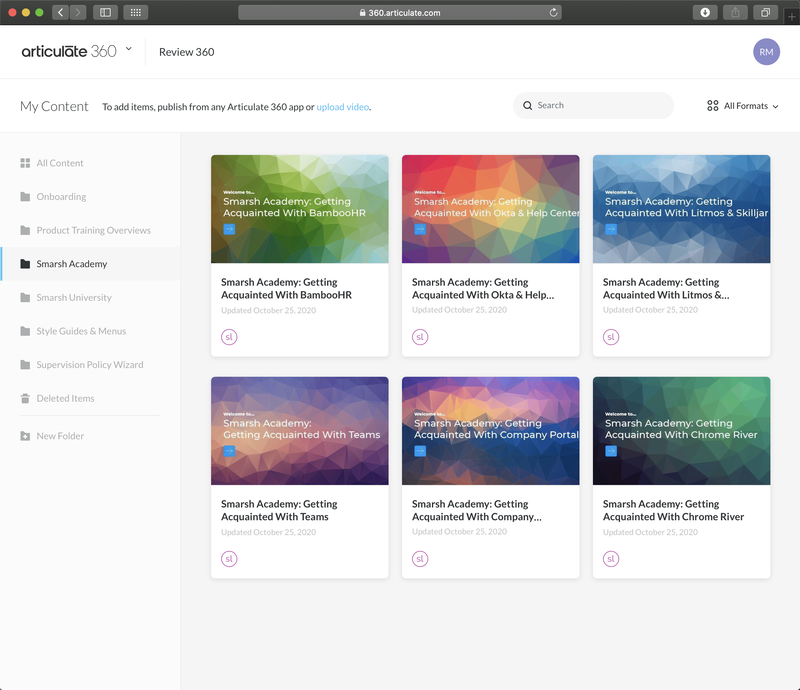Expand the Articulate 360 app switcher chevron

[x=129, y=49]
